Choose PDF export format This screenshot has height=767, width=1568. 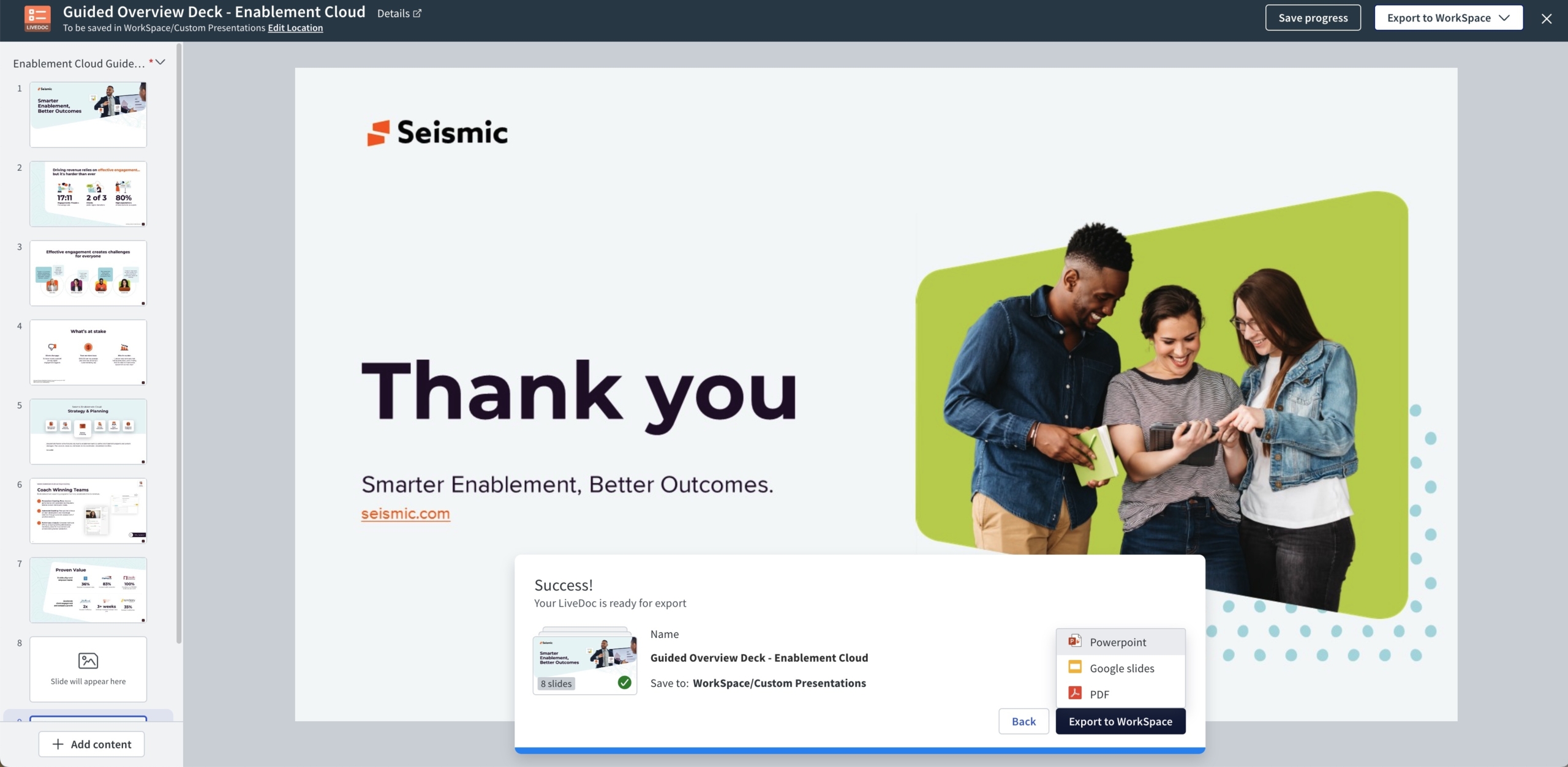pyautogui.click(x=1120, y=694)
